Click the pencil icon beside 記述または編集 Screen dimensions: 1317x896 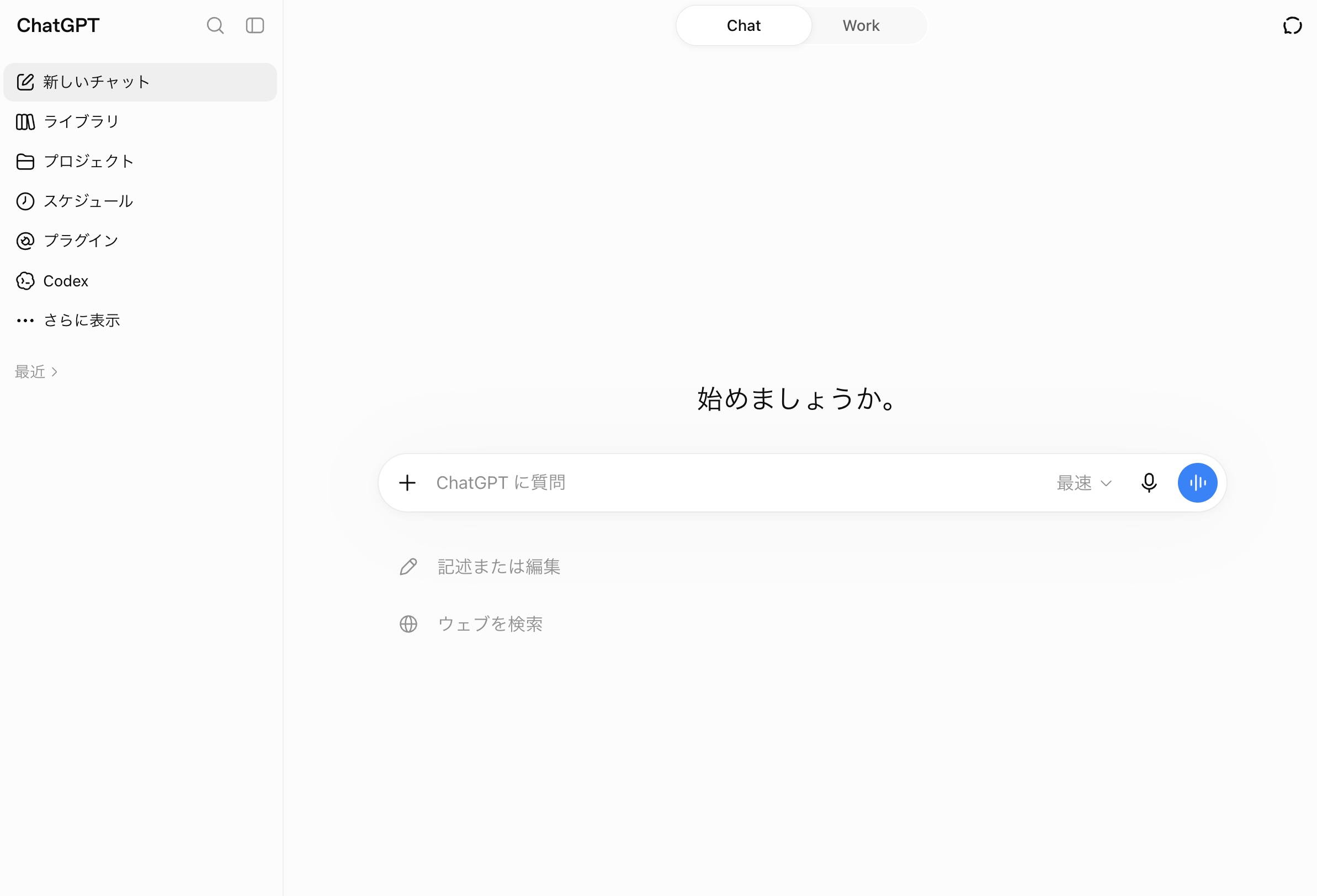click(408, 567)
